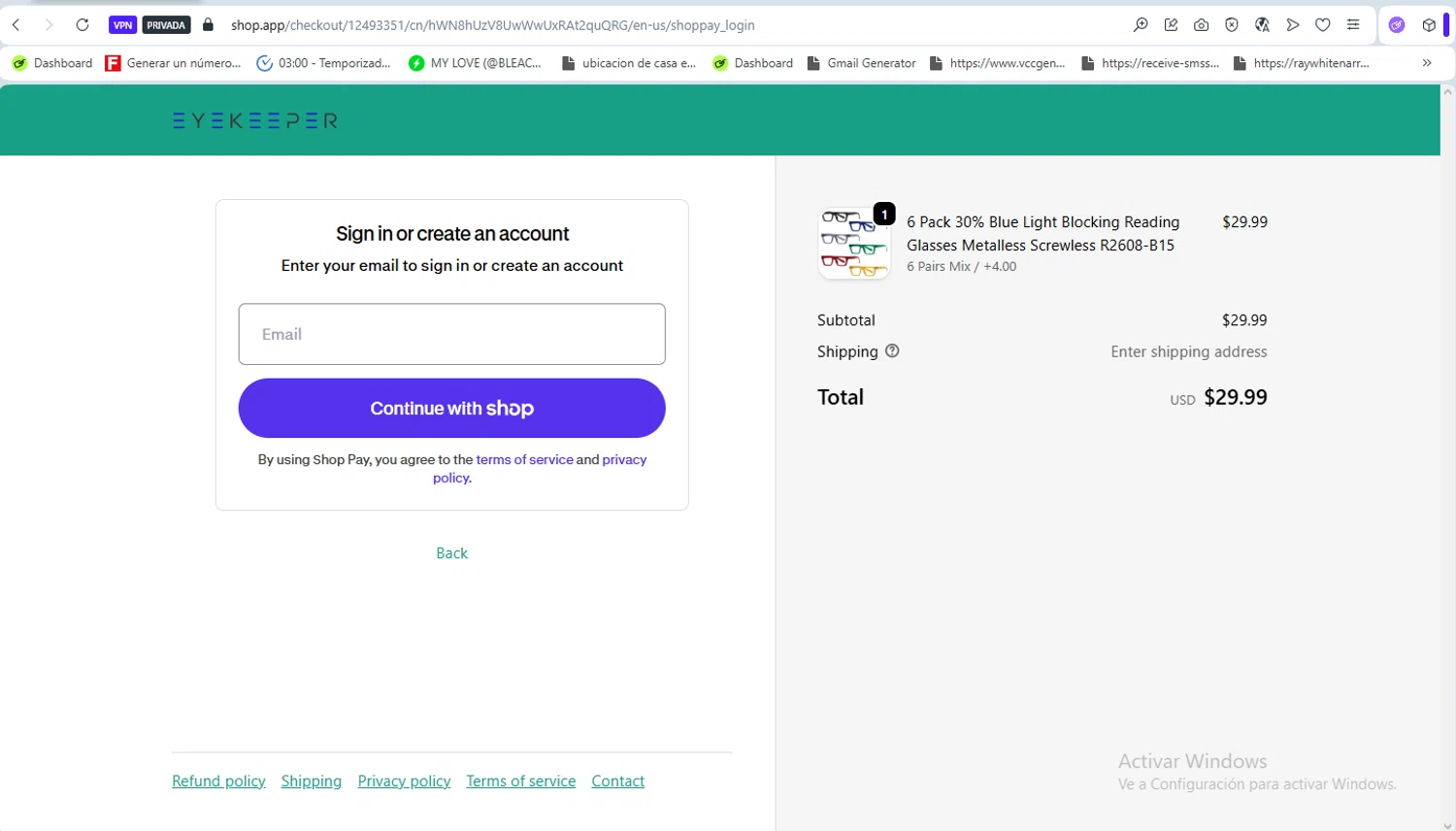Open the Shop Pay privacy policy link
The image size is (1456, 831).
pos(624,460)
